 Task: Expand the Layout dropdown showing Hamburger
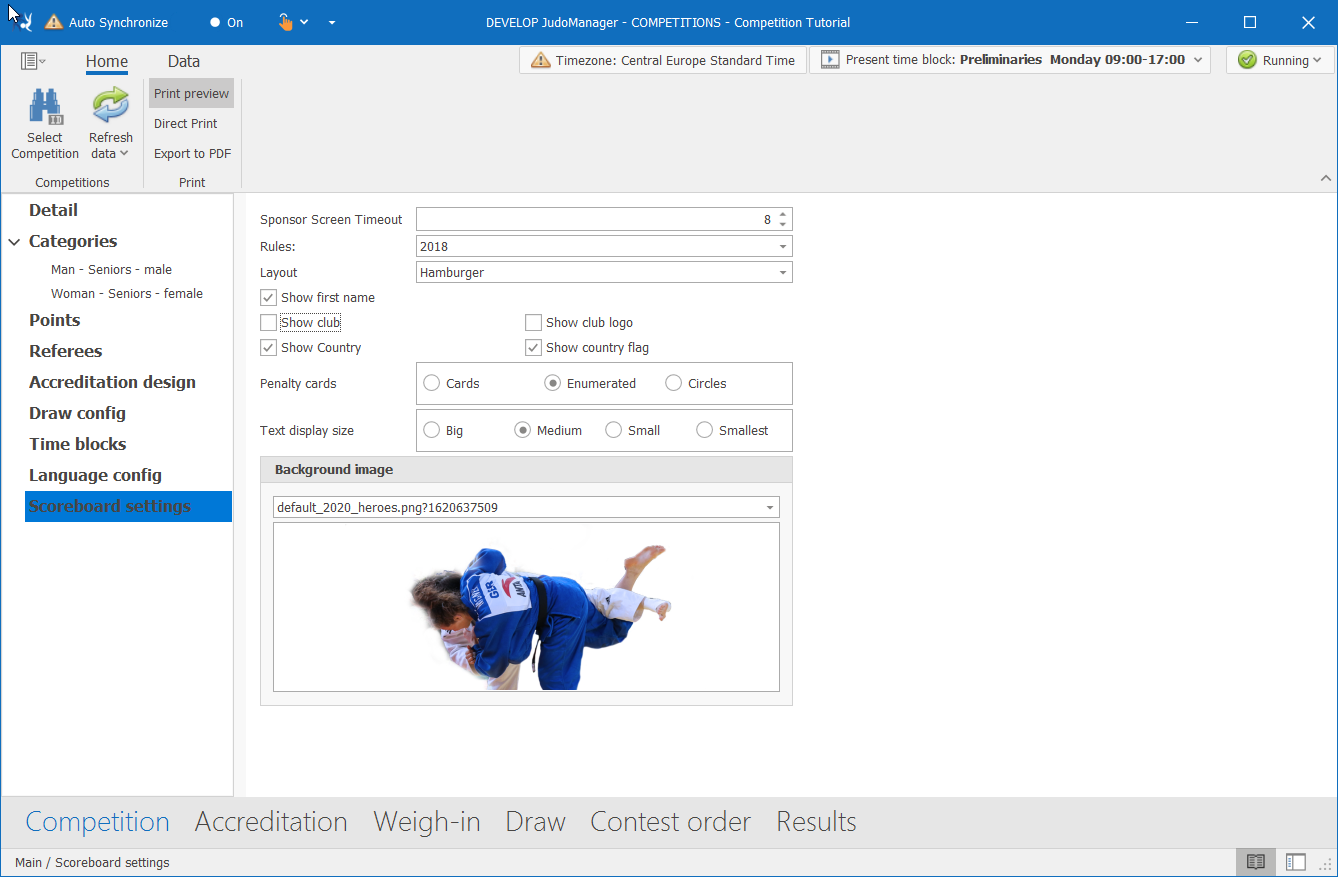pyautogui.click(x=782, y=272)
